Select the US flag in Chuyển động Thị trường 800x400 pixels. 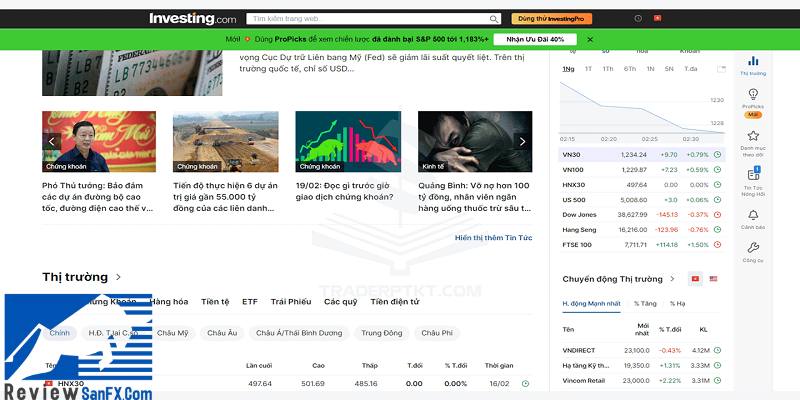(713, 279)
